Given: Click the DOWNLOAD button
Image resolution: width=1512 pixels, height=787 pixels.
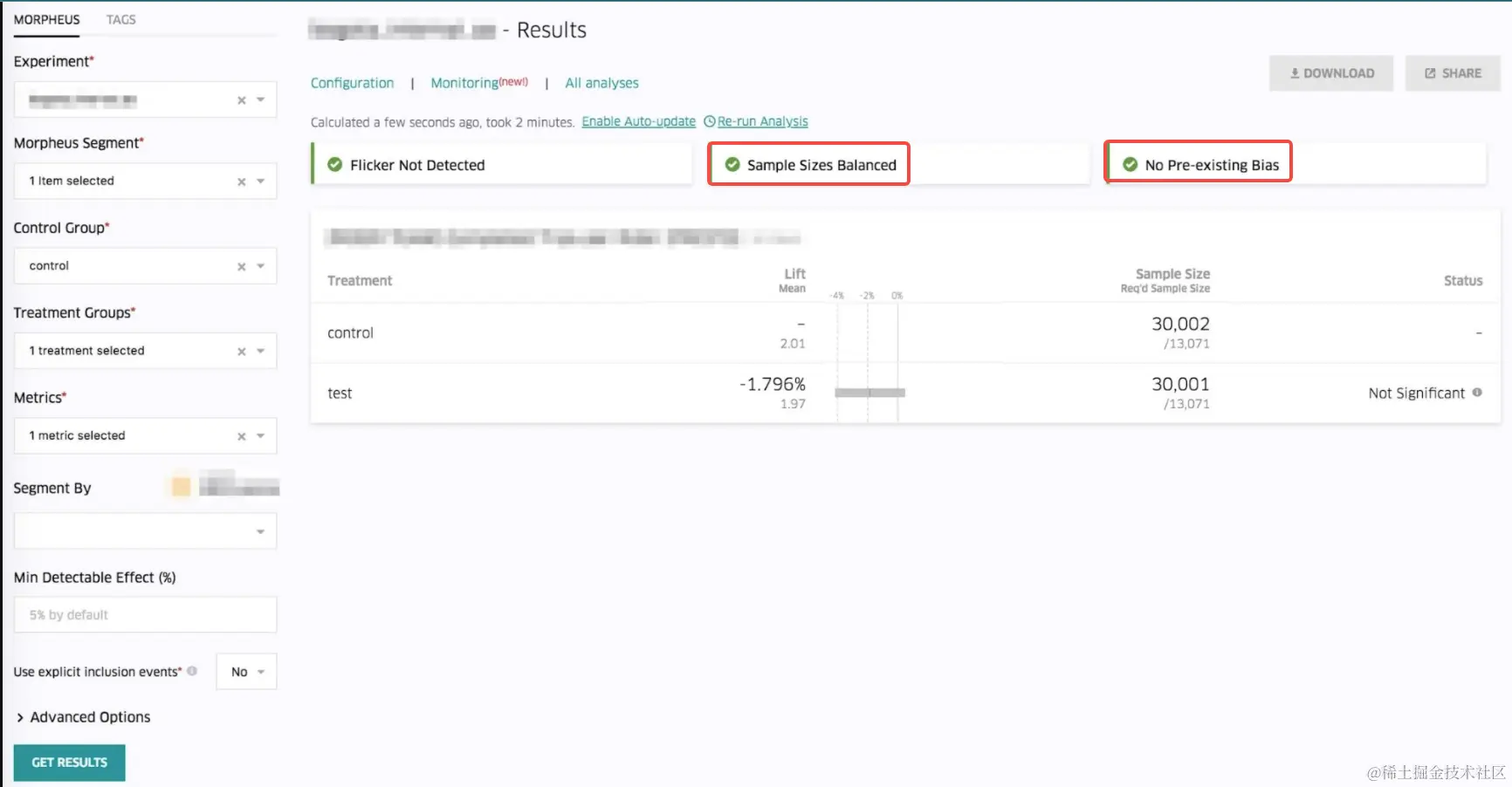Looking at the screenshot, I should (1331, 73).
